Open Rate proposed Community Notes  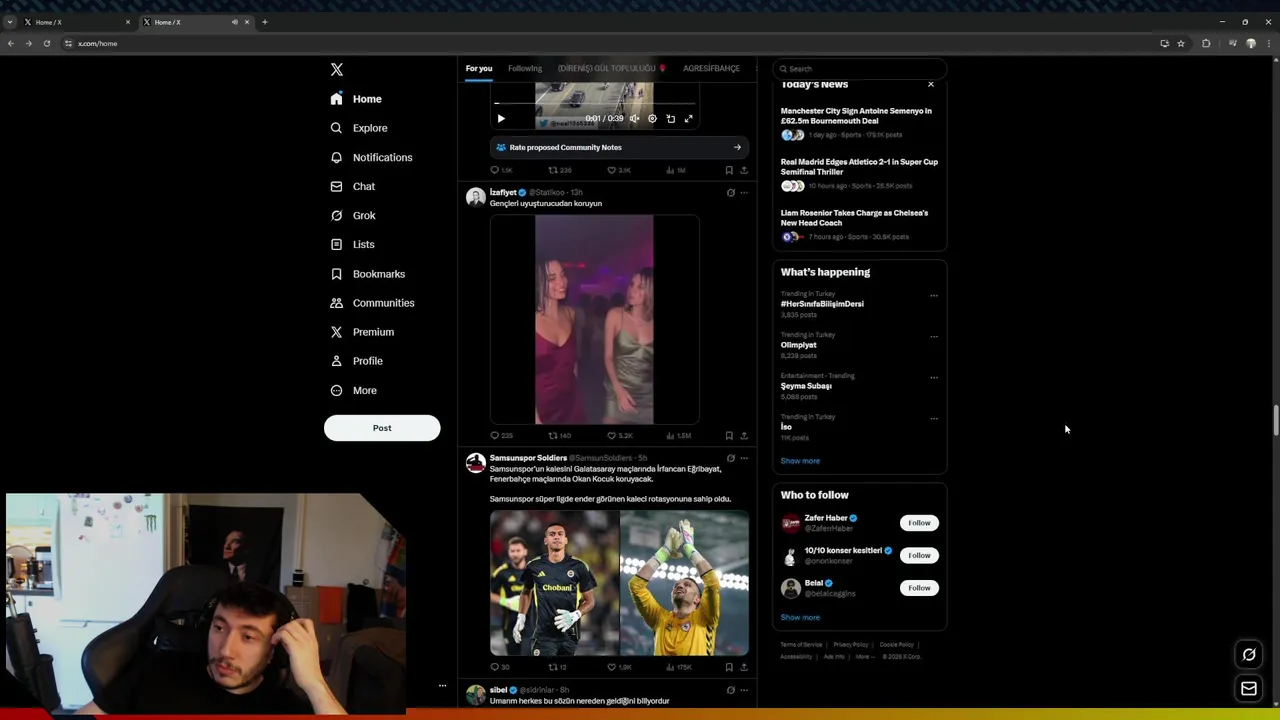tap(619, 147)
